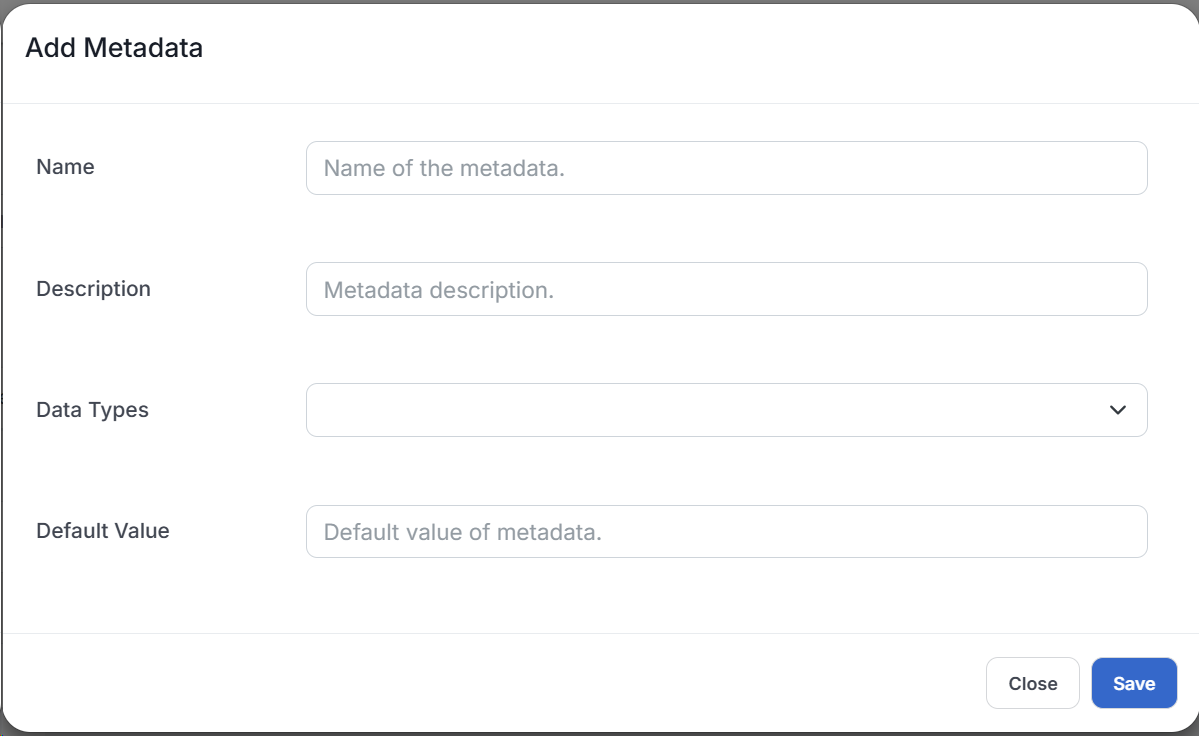Image resolution: width=1199 pixels, height=736 pixels.
Task: Click the Add Metadata dialog title
Action: point(115,47)
